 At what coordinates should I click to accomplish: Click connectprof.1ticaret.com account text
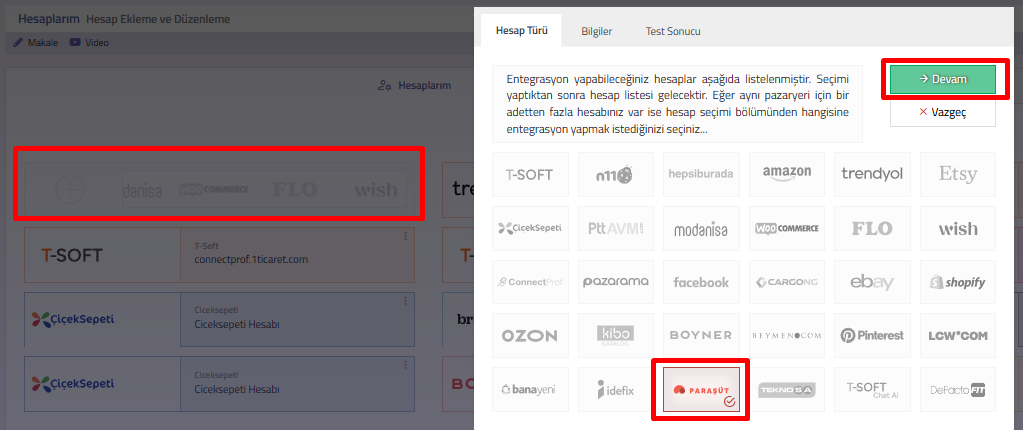(x=251, y=259)
